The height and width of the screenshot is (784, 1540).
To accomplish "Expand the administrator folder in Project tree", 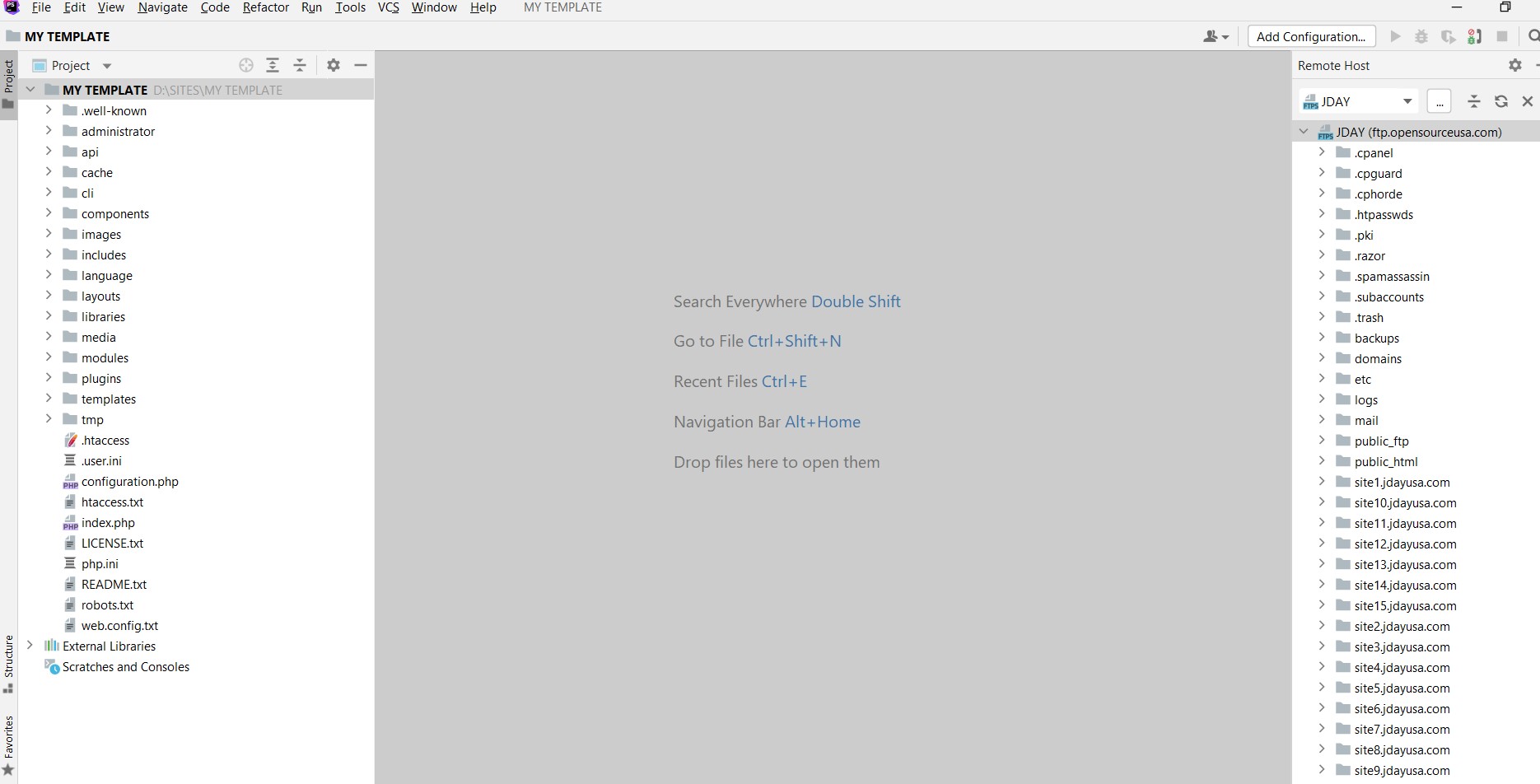I will point(49,131).
